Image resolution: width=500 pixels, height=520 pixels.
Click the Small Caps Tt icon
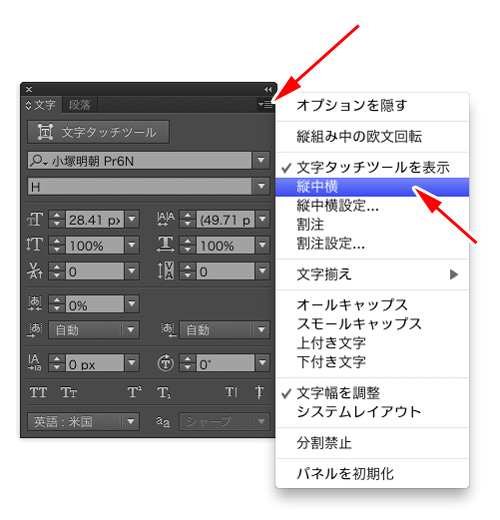point(69,392)
